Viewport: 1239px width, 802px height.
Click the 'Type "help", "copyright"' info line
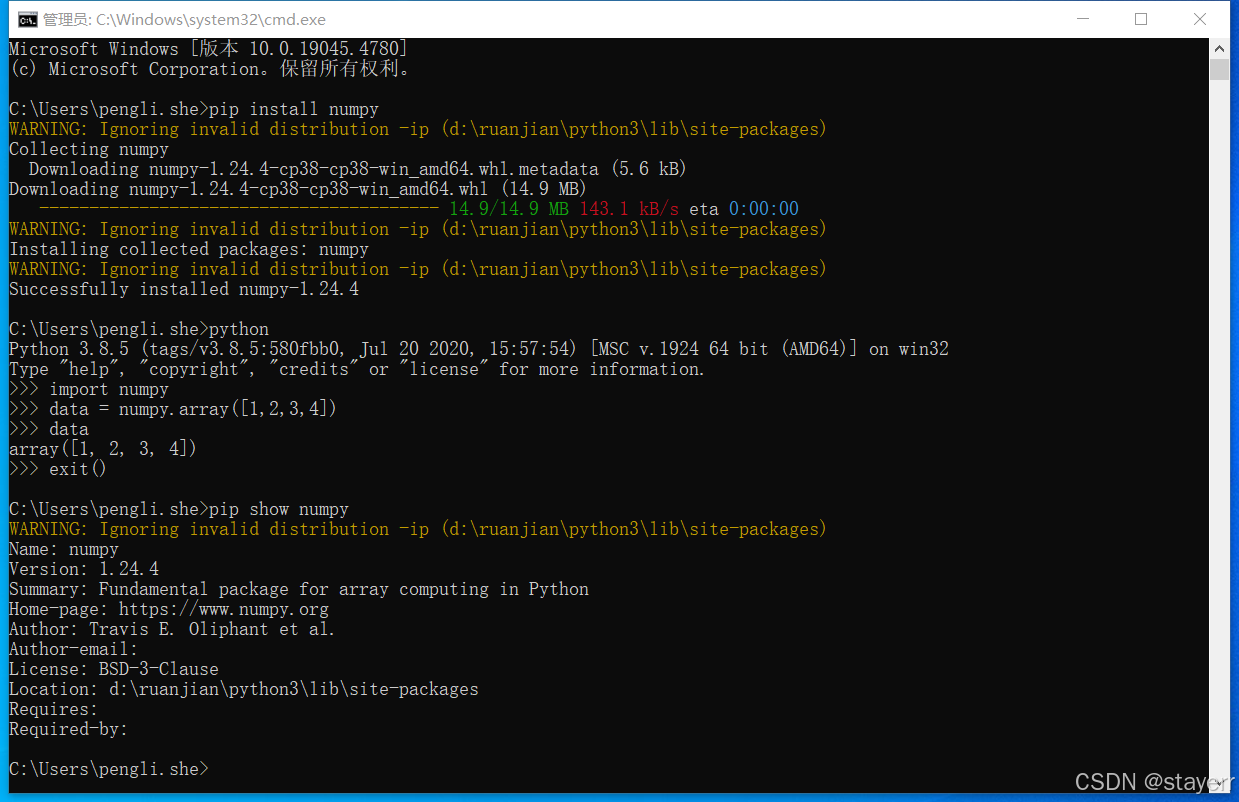click(357, 369)
